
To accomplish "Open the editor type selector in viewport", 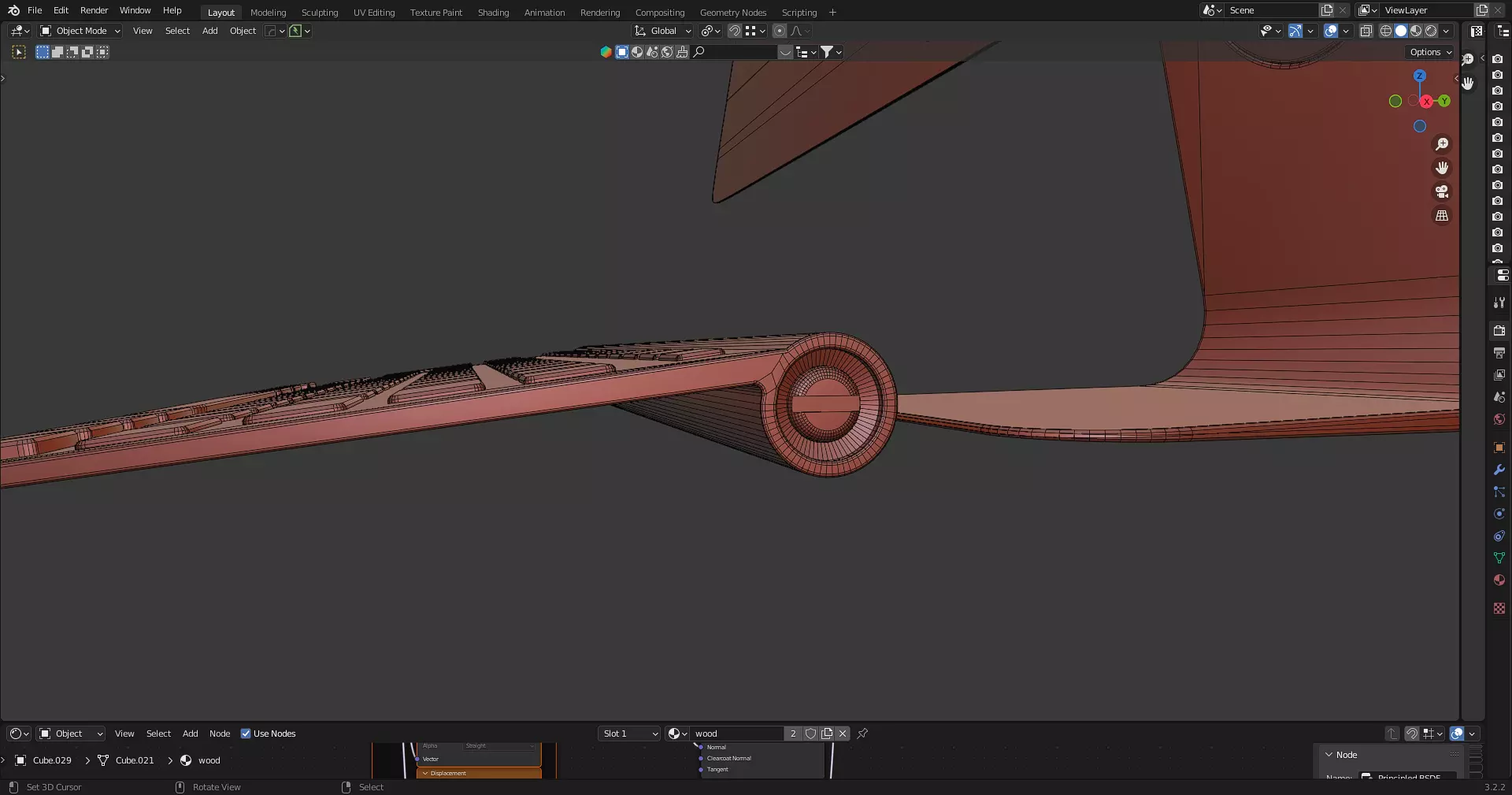I will coord(20,31).
